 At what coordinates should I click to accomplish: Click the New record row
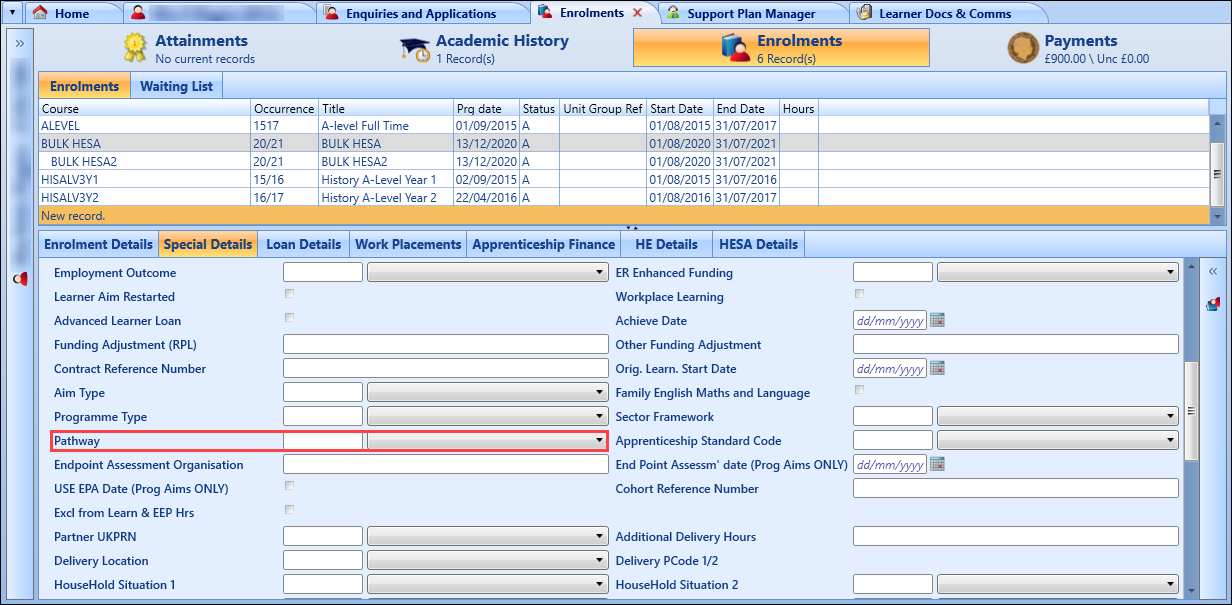624,215
